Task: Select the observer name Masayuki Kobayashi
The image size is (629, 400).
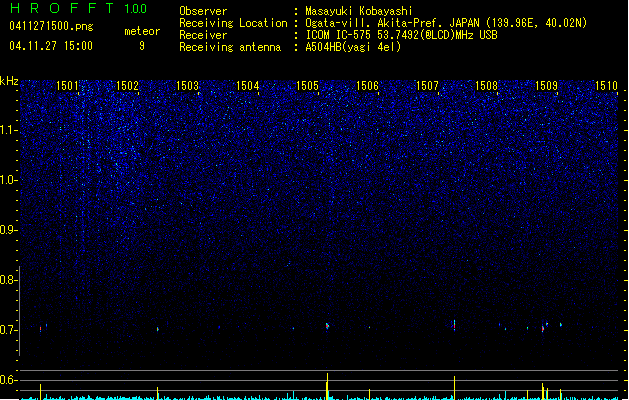Action: pyautogui.click(x=359, y=11)
